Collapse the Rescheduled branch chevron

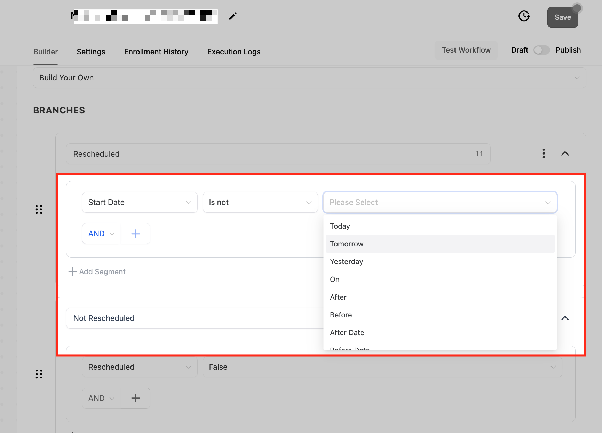pyautogui.click(x=565, y=154)
